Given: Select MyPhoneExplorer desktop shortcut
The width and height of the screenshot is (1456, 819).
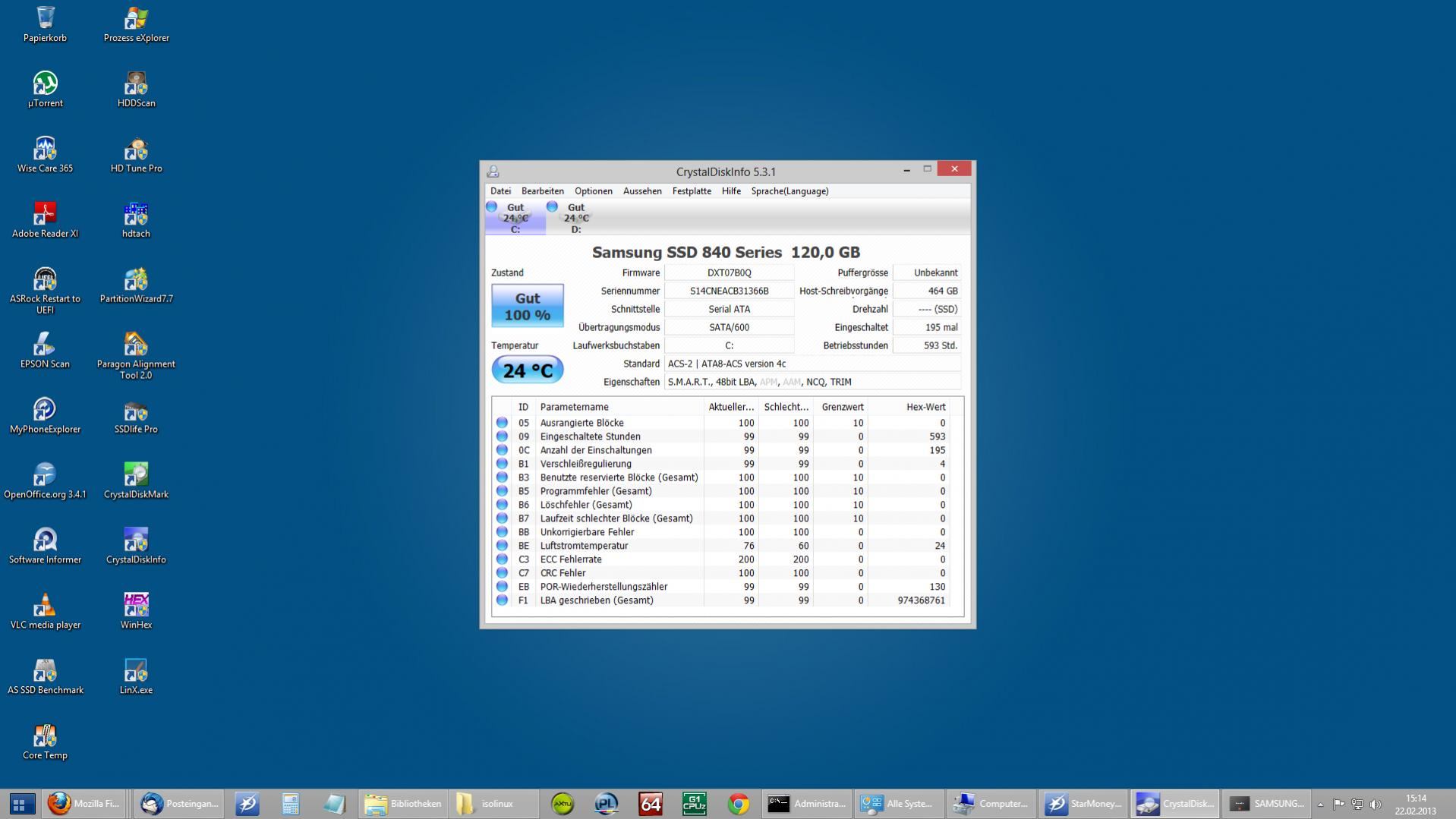Looking at the screenshot, I should tap(45, 416).
